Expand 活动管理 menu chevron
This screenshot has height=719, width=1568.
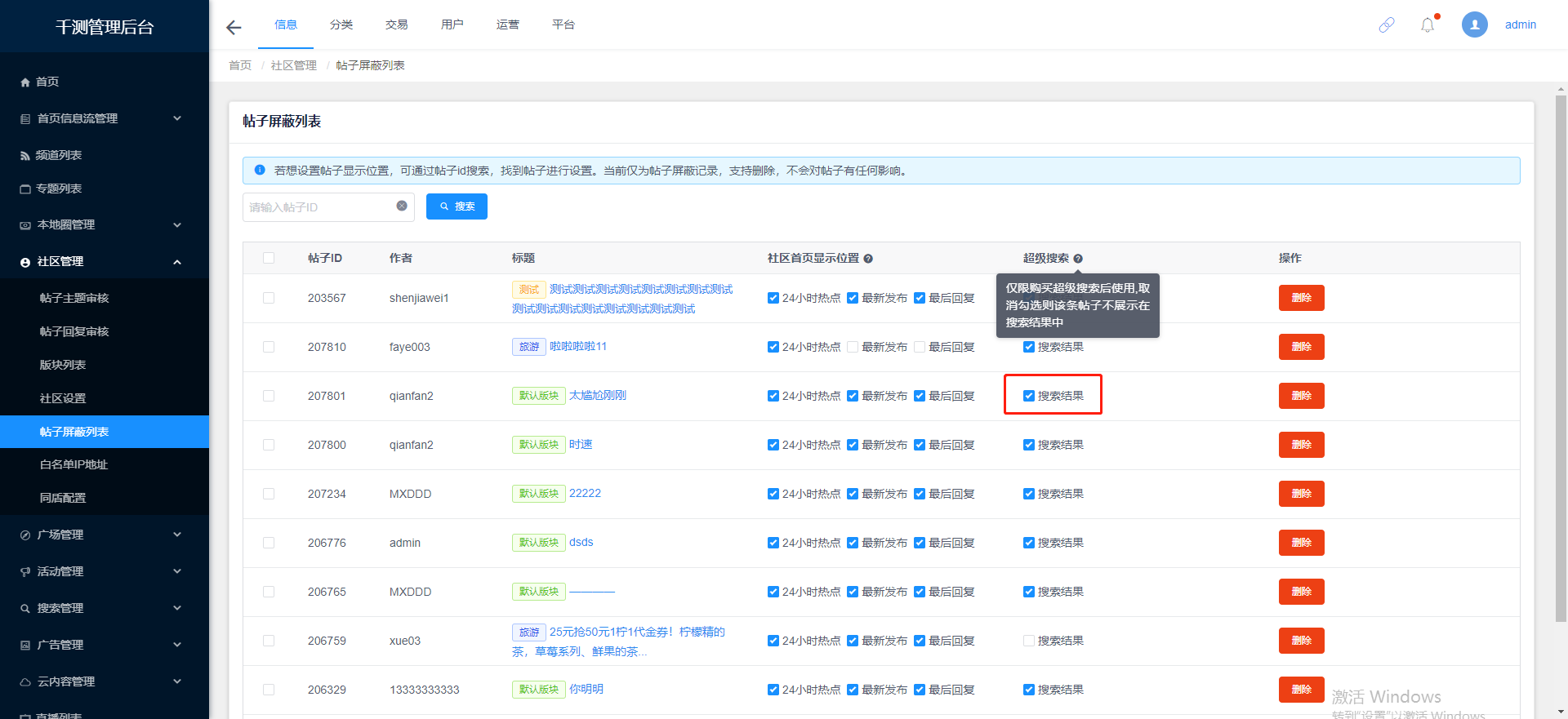point(177,571)
